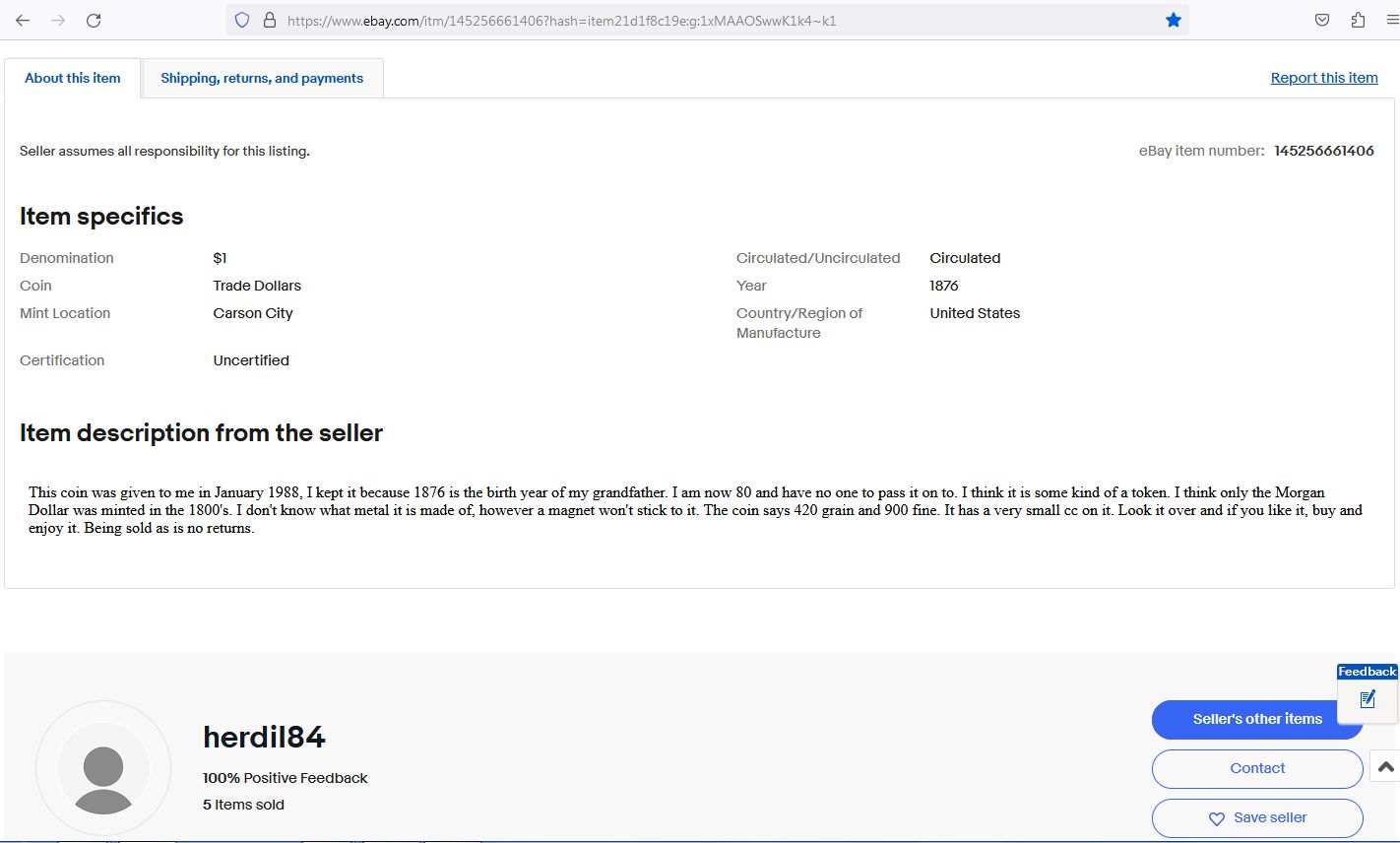Image resolution: width=1400 pixels, height=843 pixels.
Task: Toggle the blue bookmark star
Action: (x=1173, y=20)
